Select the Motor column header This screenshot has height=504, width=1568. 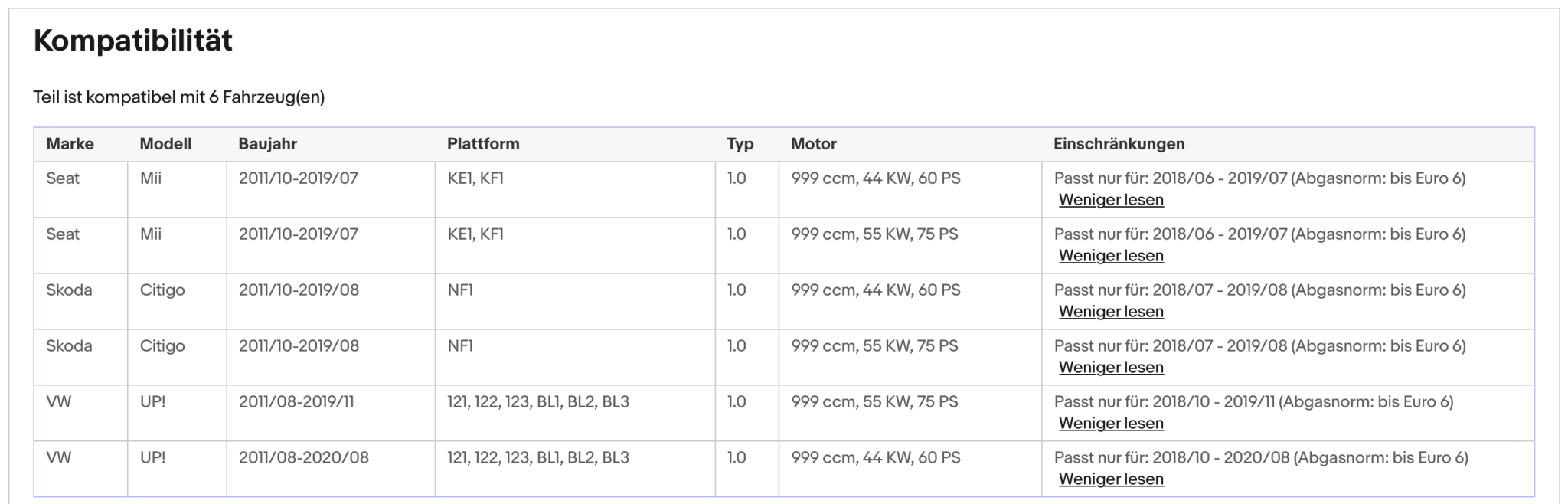pyautogui.click(x=814, y=144)
